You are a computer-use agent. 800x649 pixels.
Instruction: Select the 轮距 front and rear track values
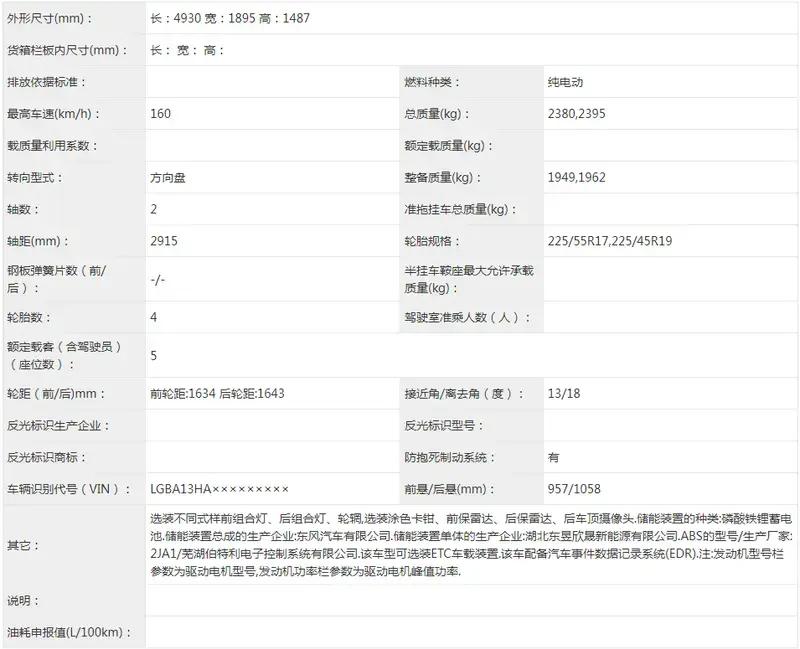(x=217, y=393)
